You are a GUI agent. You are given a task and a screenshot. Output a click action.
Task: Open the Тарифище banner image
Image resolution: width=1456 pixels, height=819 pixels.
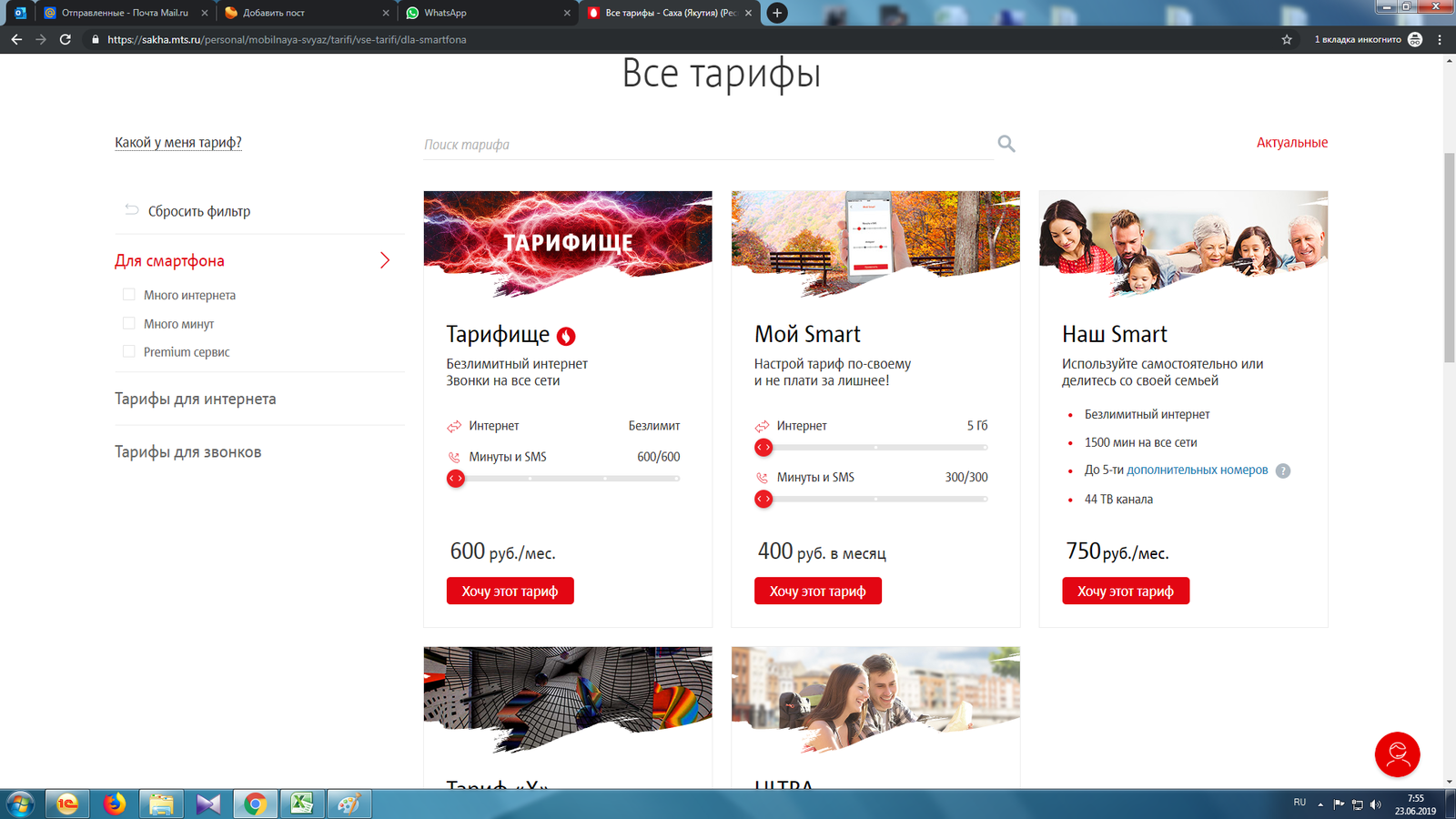[x=568, y=243]
